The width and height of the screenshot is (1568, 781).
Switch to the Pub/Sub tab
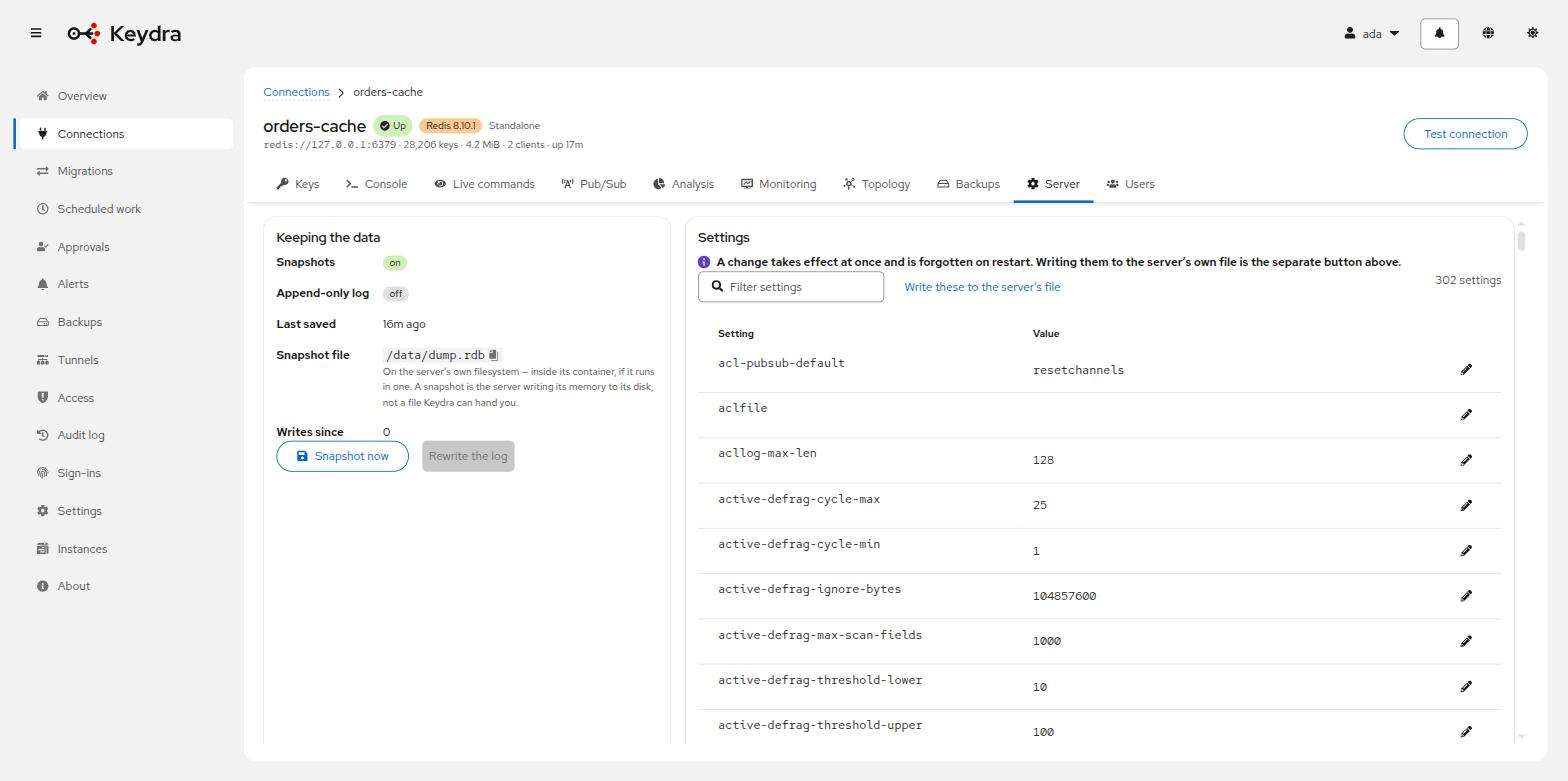point(594,184)
